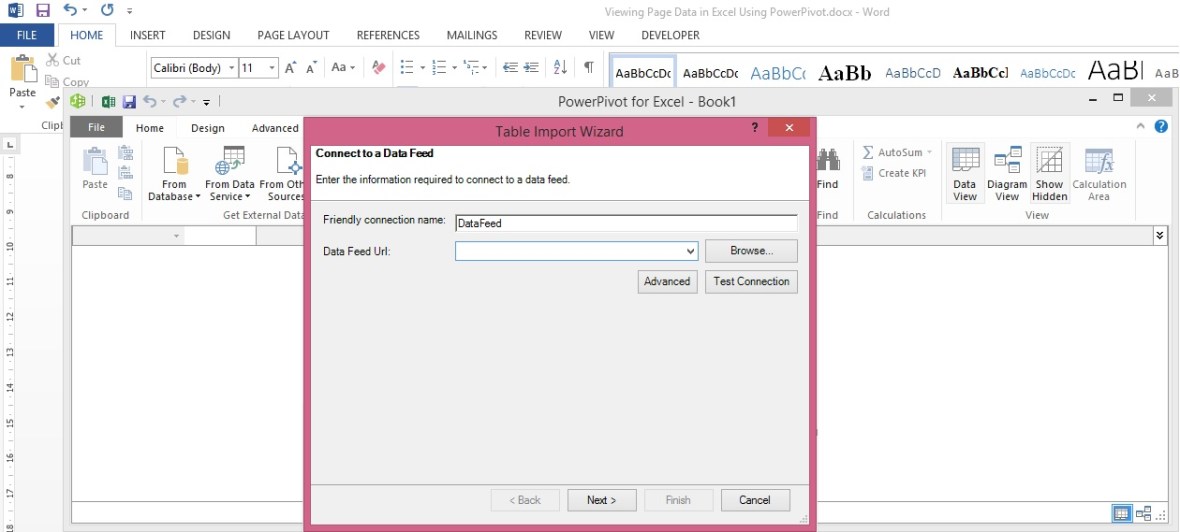Expand the PowerPivot formula bar chevron
The image size is (1180, 532).
click(x=1159, y=236)
